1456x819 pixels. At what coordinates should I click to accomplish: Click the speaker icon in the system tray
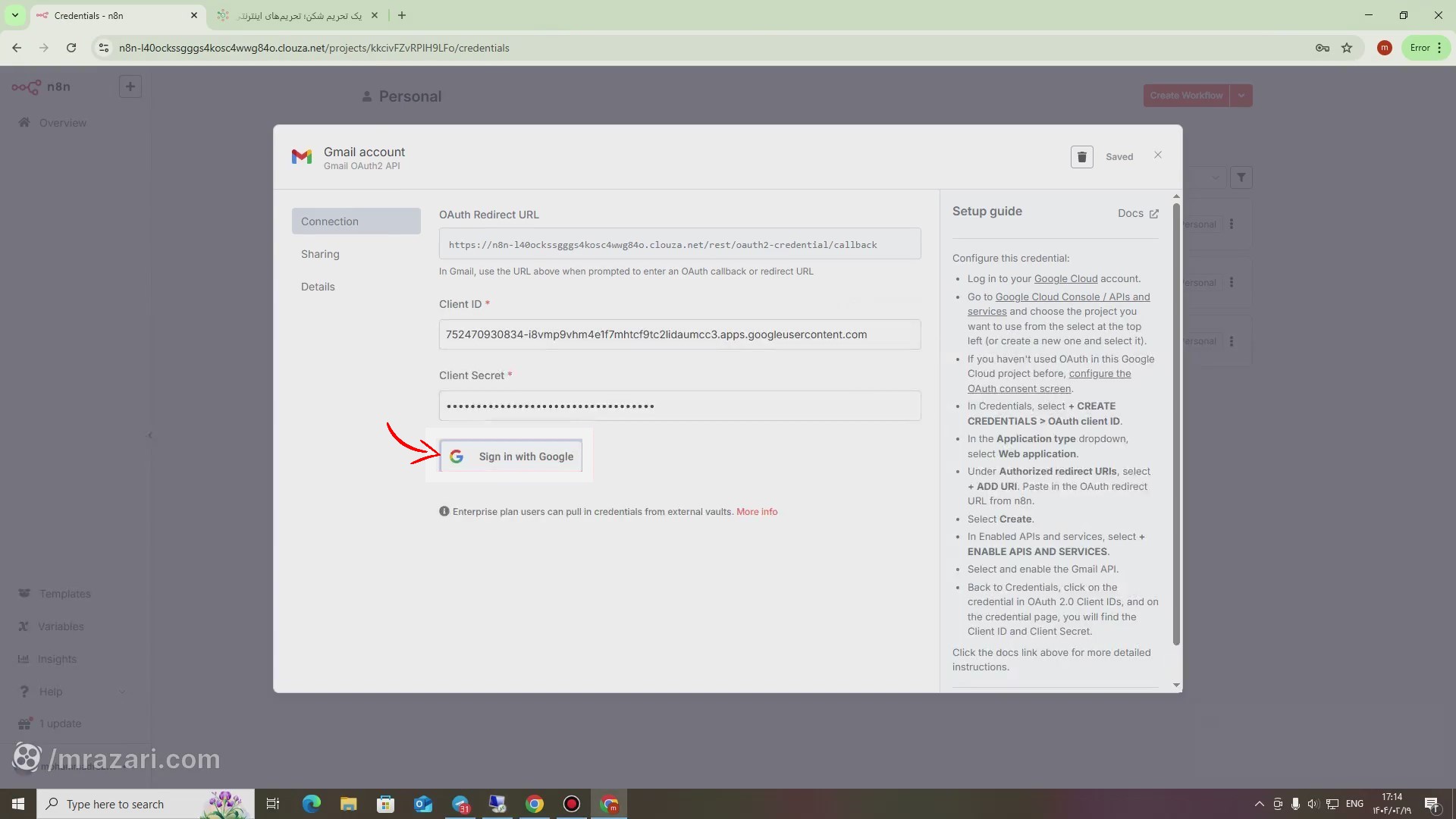click(x=1313, y=804)
